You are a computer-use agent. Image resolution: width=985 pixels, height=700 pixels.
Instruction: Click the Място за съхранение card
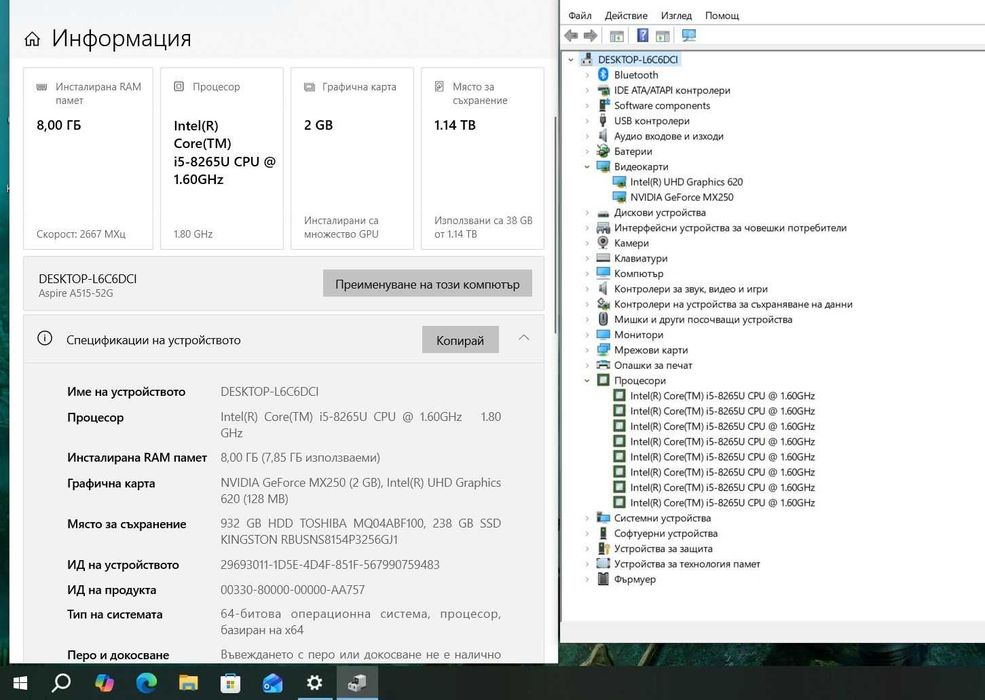click(x=482, y=158)
